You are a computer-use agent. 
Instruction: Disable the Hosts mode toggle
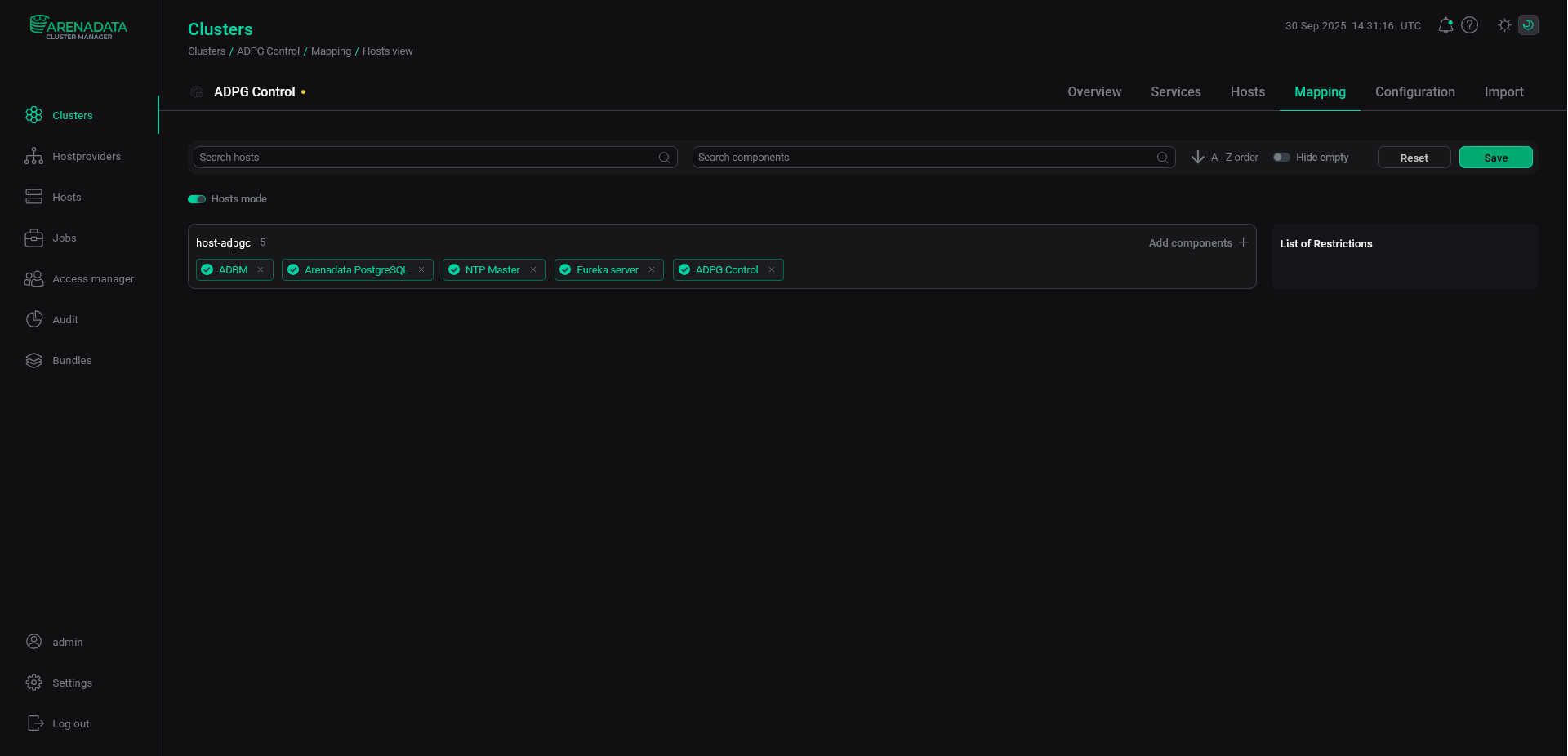coord(196,198)
